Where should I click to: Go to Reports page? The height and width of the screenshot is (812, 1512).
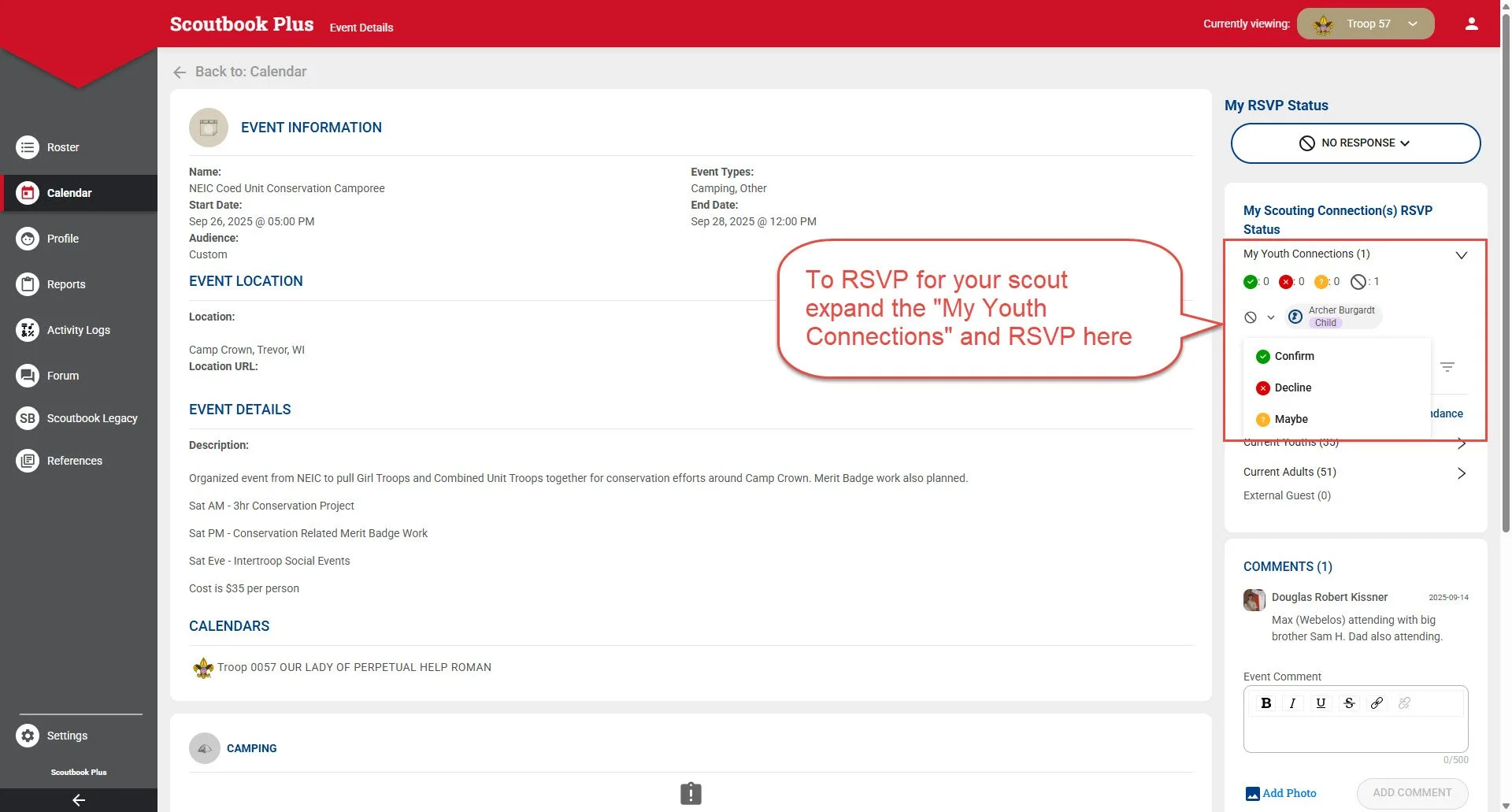66,284
